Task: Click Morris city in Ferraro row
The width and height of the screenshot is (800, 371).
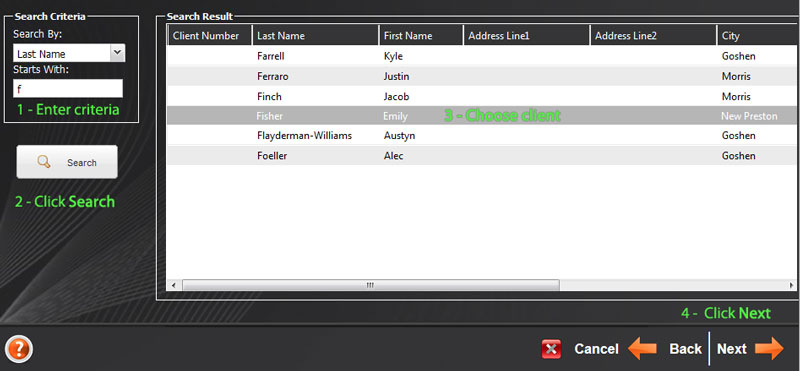Action: (736, 77)
